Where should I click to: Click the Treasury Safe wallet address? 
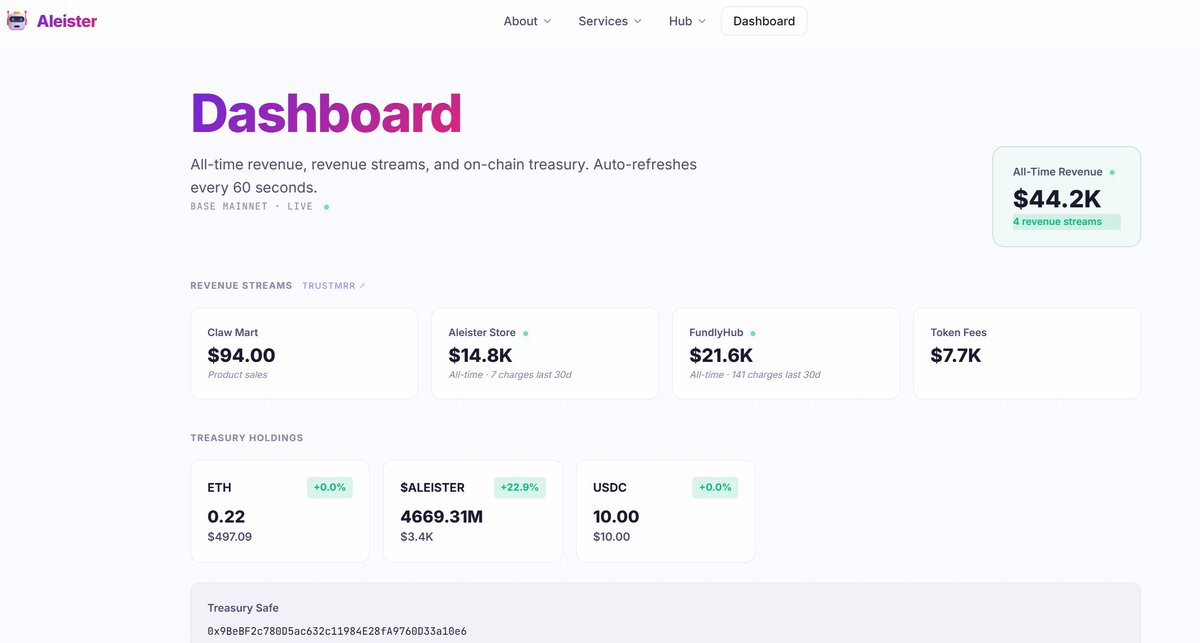point(337,632)
